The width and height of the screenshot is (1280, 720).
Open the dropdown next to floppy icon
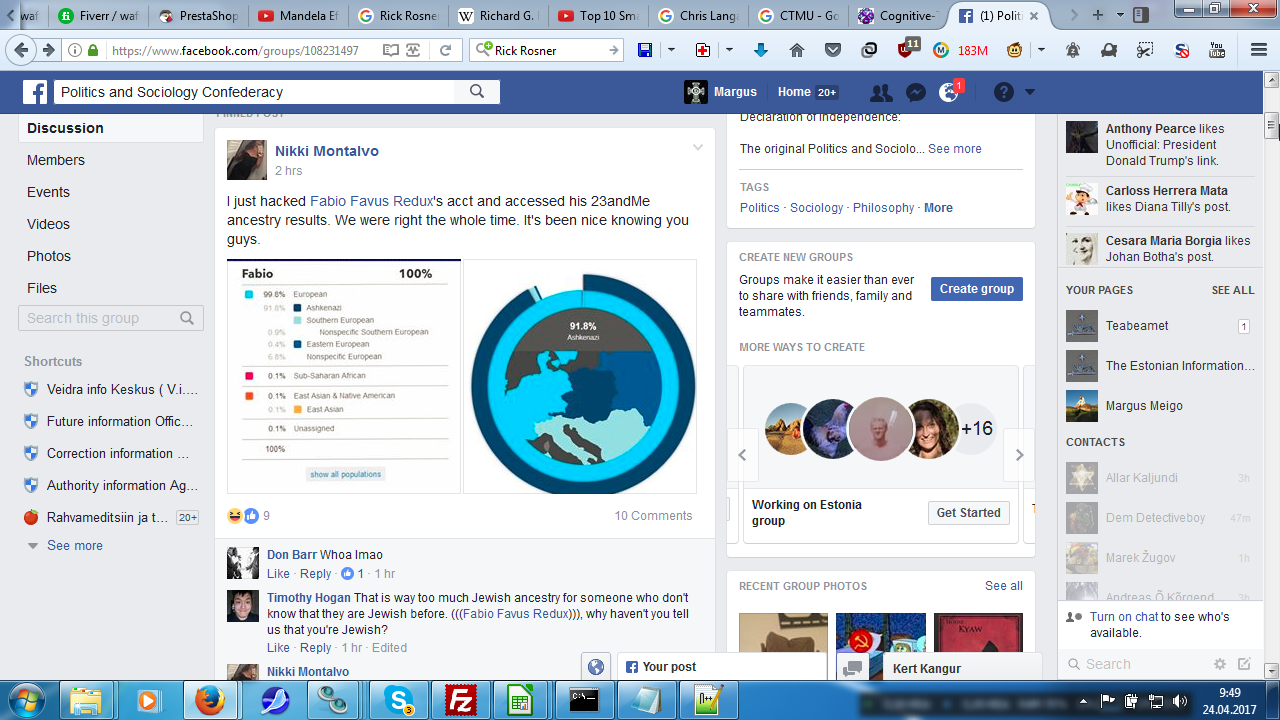670,50
